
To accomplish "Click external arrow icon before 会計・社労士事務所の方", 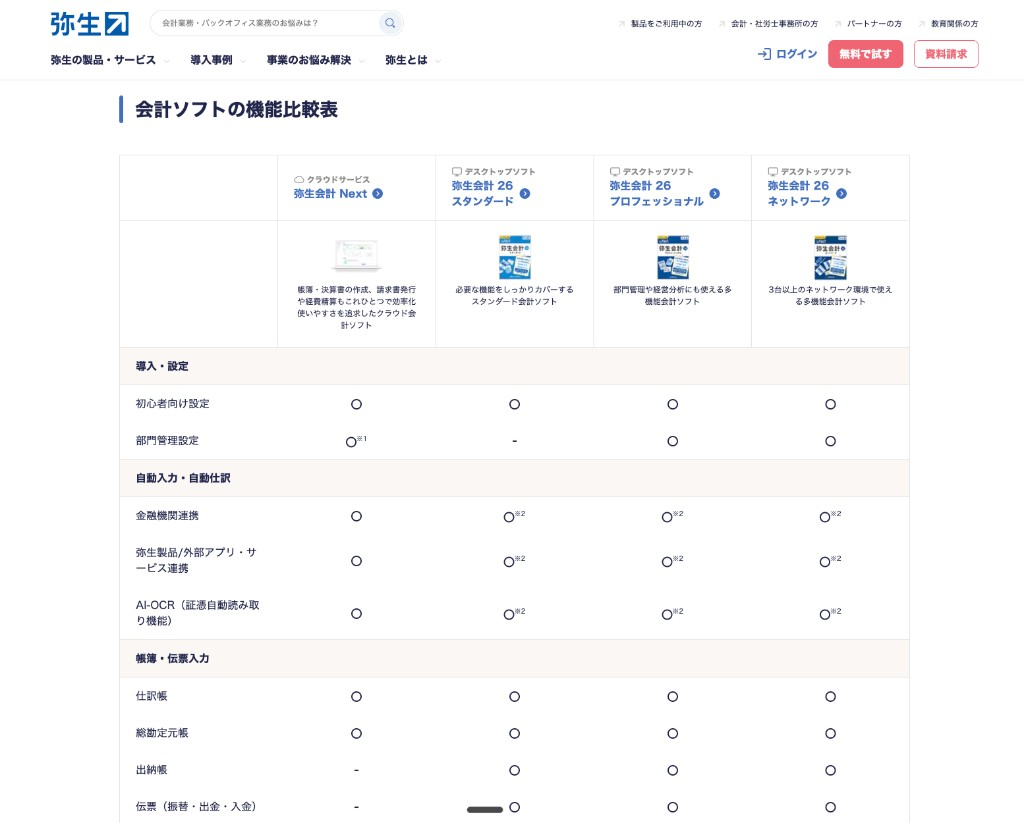I will [722, 24].
